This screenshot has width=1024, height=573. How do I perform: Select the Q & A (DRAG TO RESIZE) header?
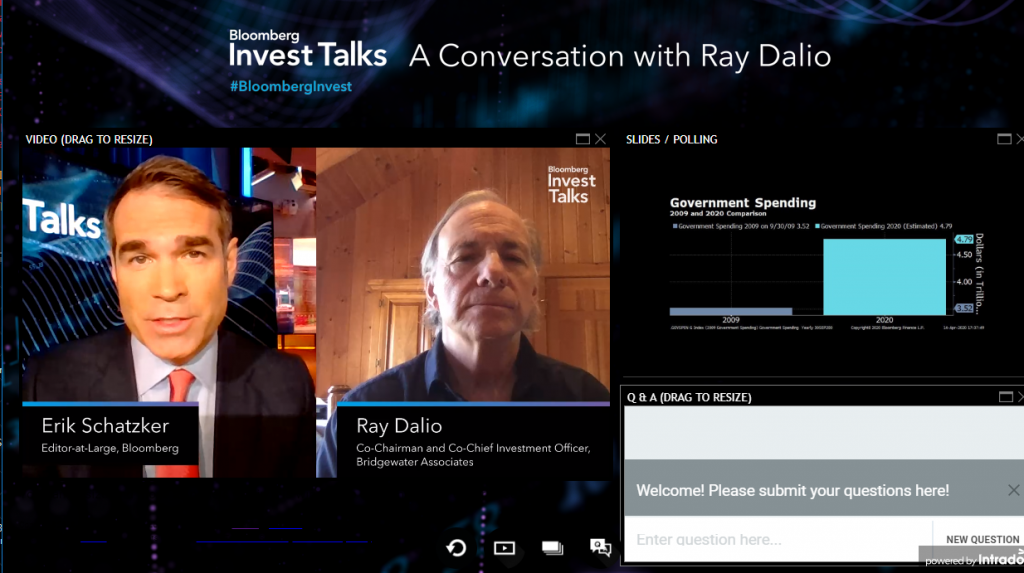point(689,397)
